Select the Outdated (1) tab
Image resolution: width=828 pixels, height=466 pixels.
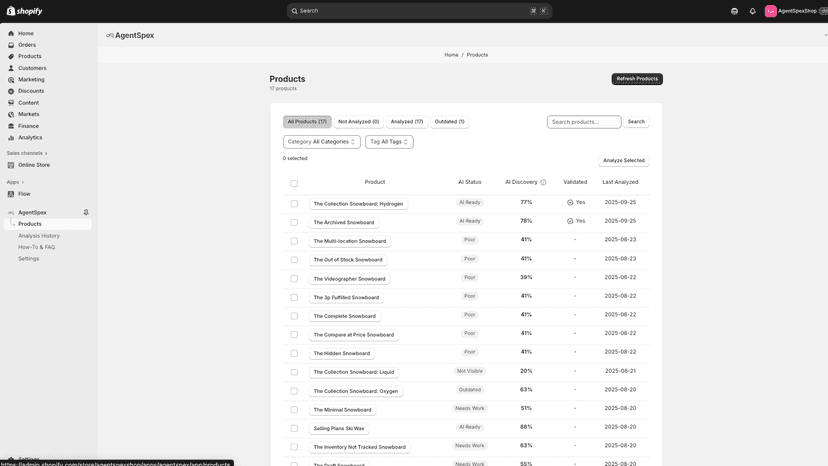449,122
